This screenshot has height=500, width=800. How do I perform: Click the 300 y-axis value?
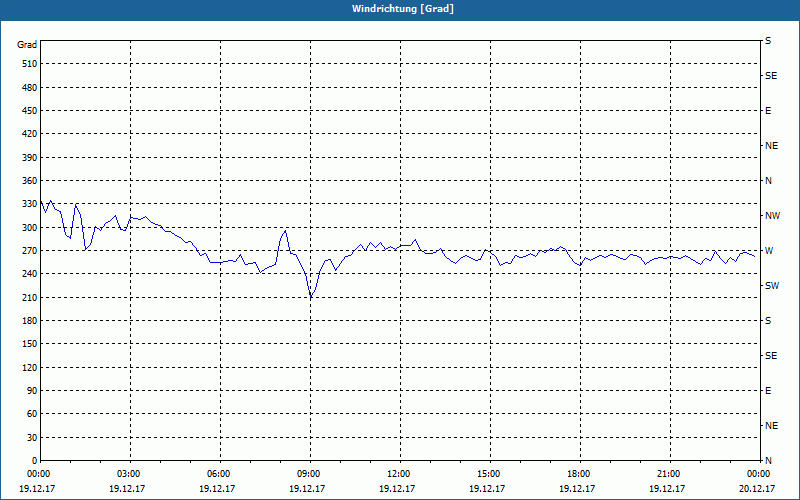[30, 228]
